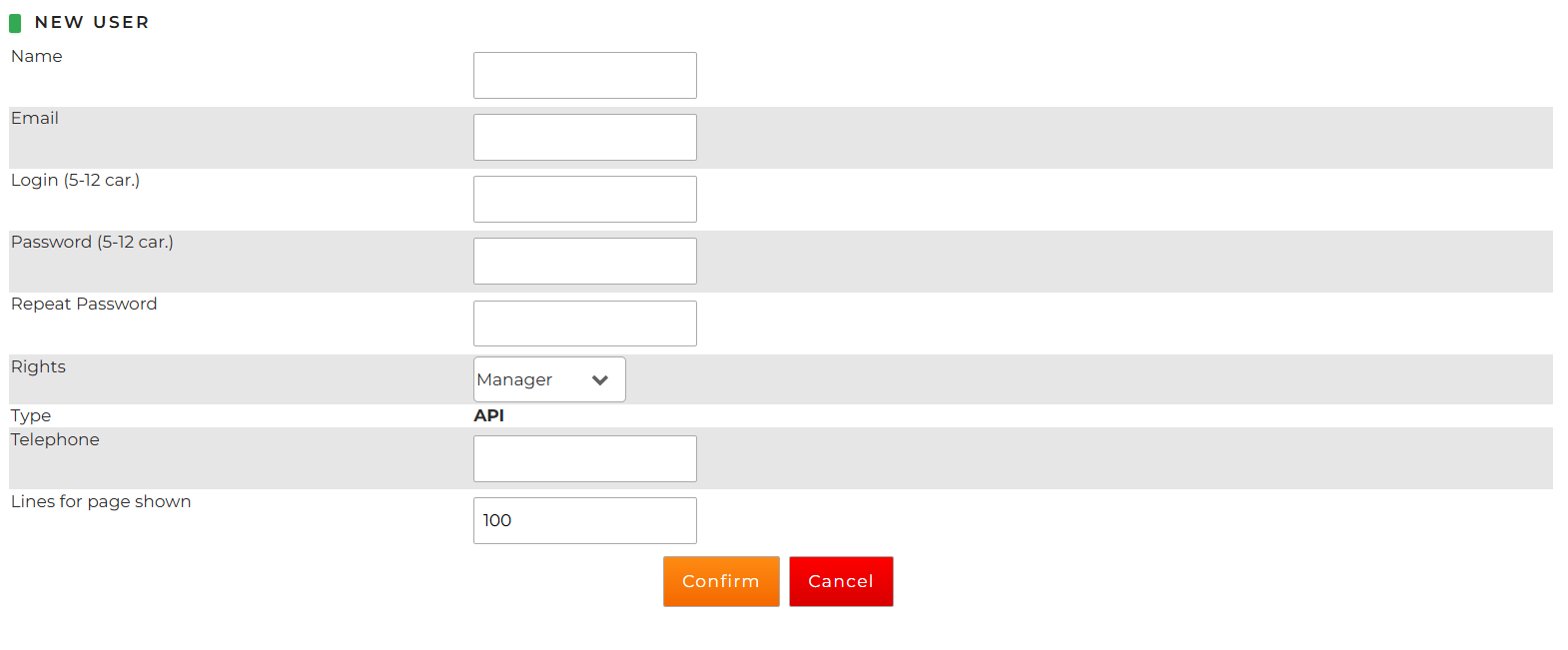Click the green marker beside NEW USER
This screenshot has height=650, width=1568.
coord(15,22)
